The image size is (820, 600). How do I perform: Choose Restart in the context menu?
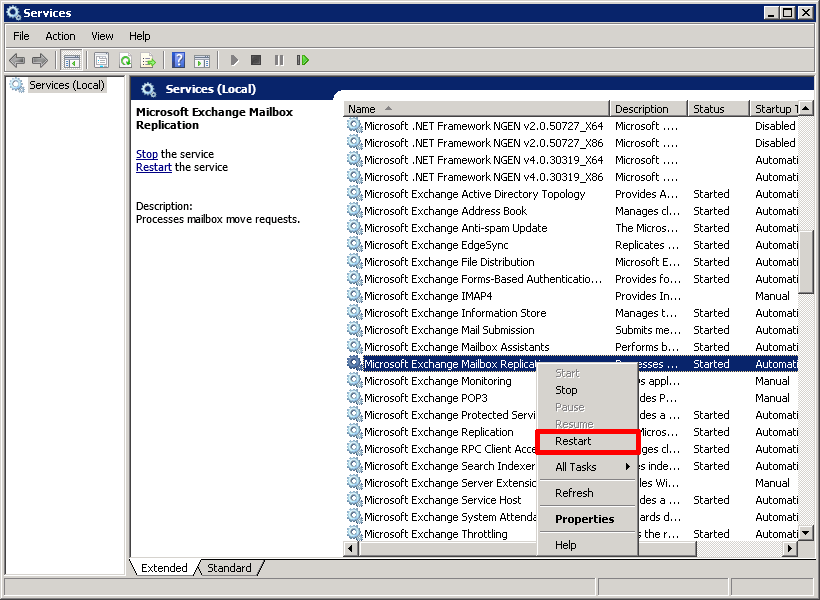pos(587,441)
